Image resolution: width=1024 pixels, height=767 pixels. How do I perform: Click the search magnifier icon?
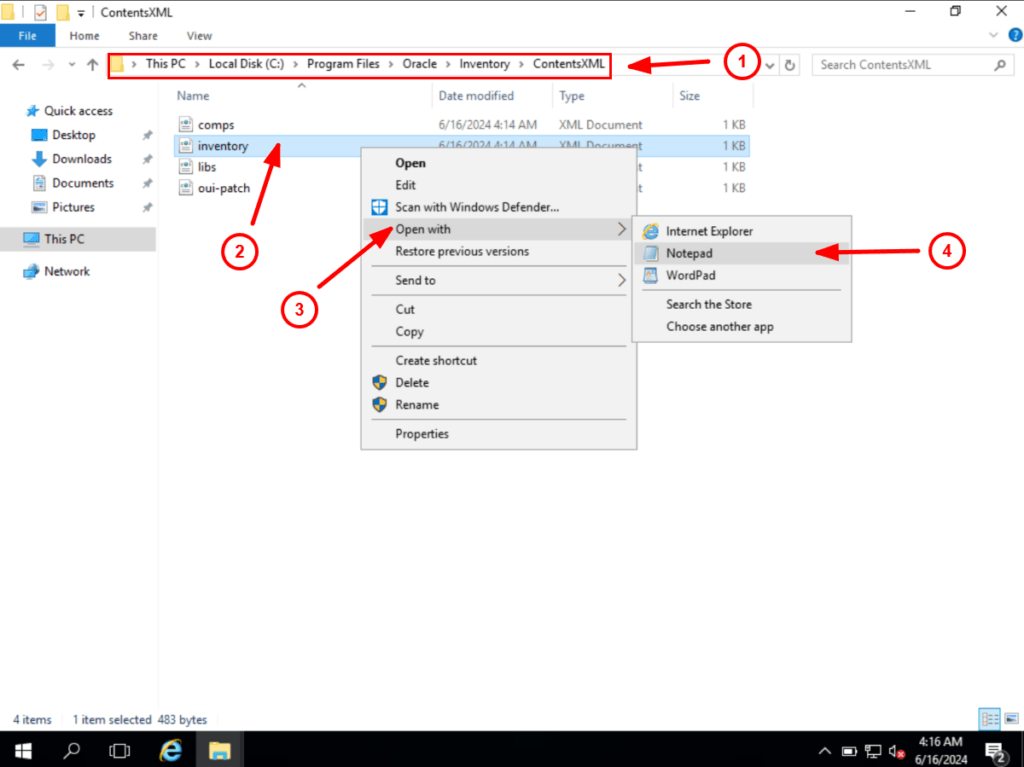pos(1000,65)
